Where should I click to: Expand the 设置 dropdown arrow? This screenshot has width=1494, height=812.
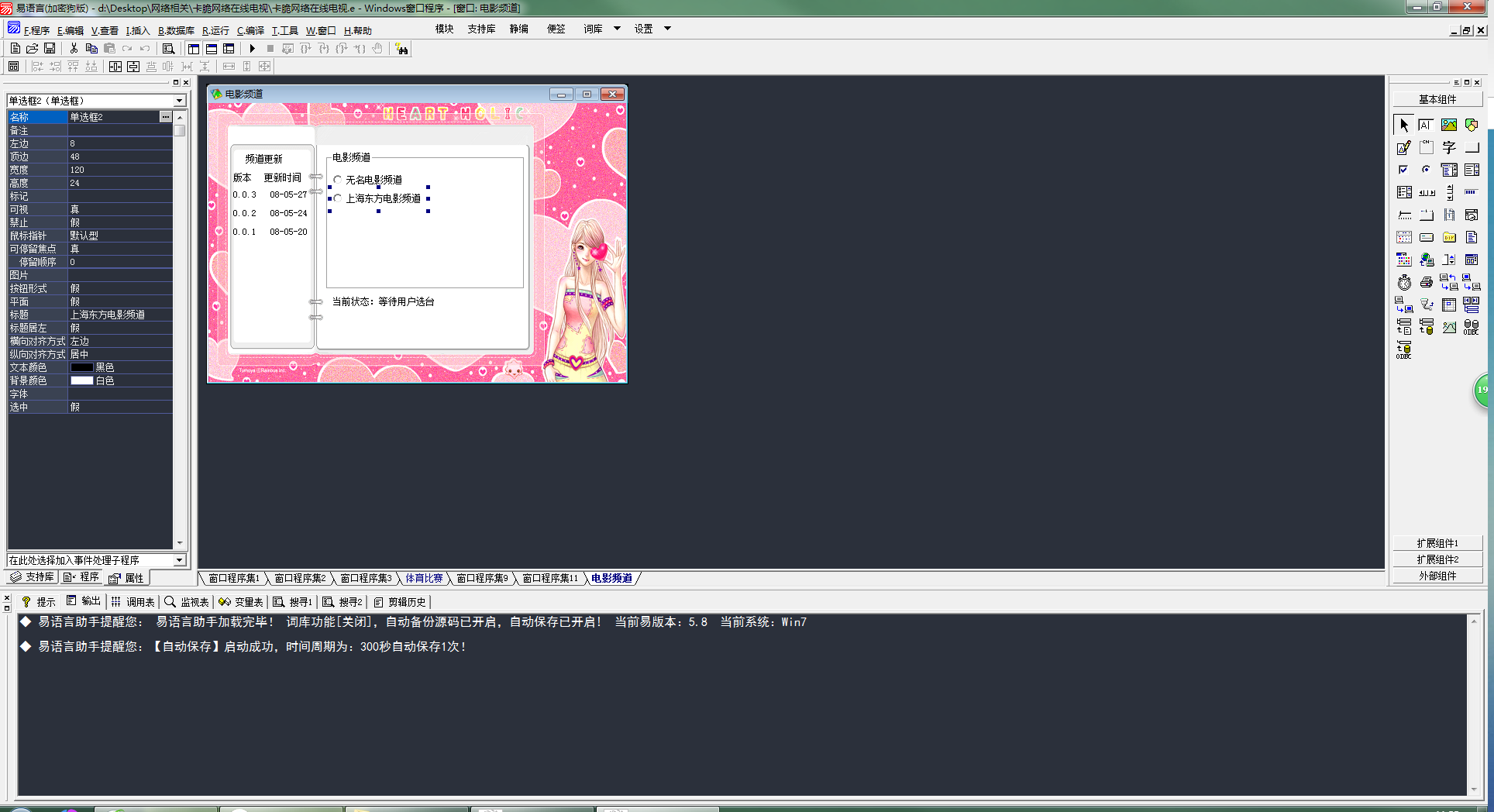pos(667,29)
